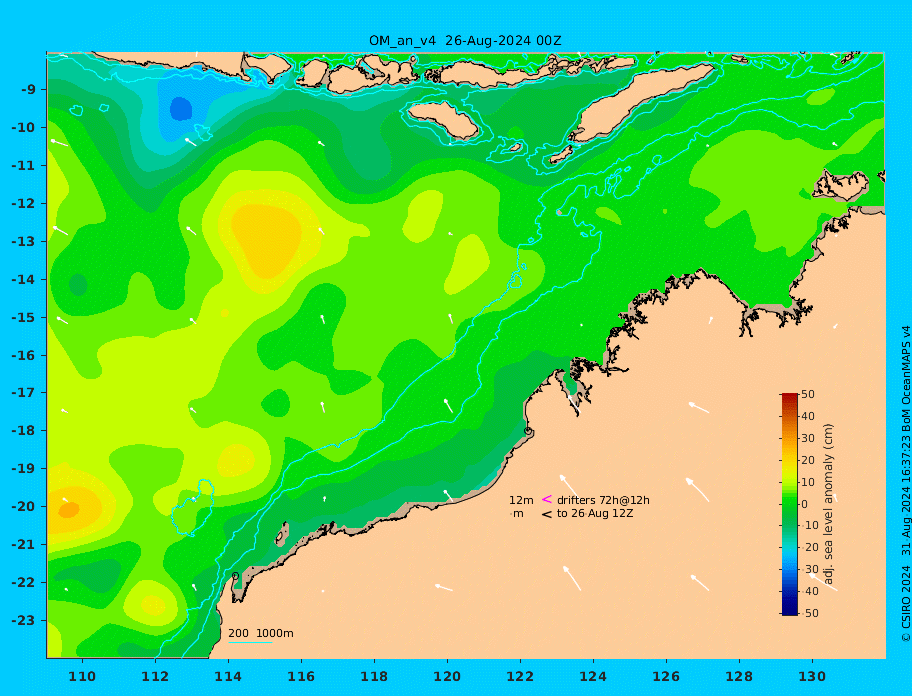Click the latitude axis label -15
The image size is (912, 696).
pos(23,317)
